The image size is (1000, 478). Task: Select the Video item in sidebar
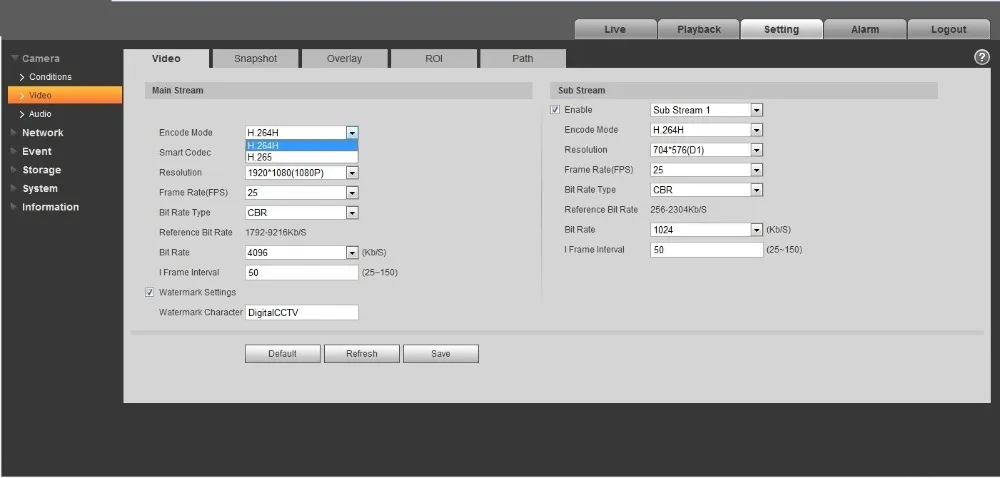point(65,96)
